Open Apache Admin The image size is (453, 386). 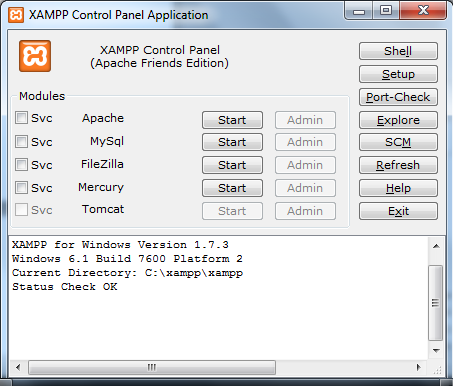(305, 120)
